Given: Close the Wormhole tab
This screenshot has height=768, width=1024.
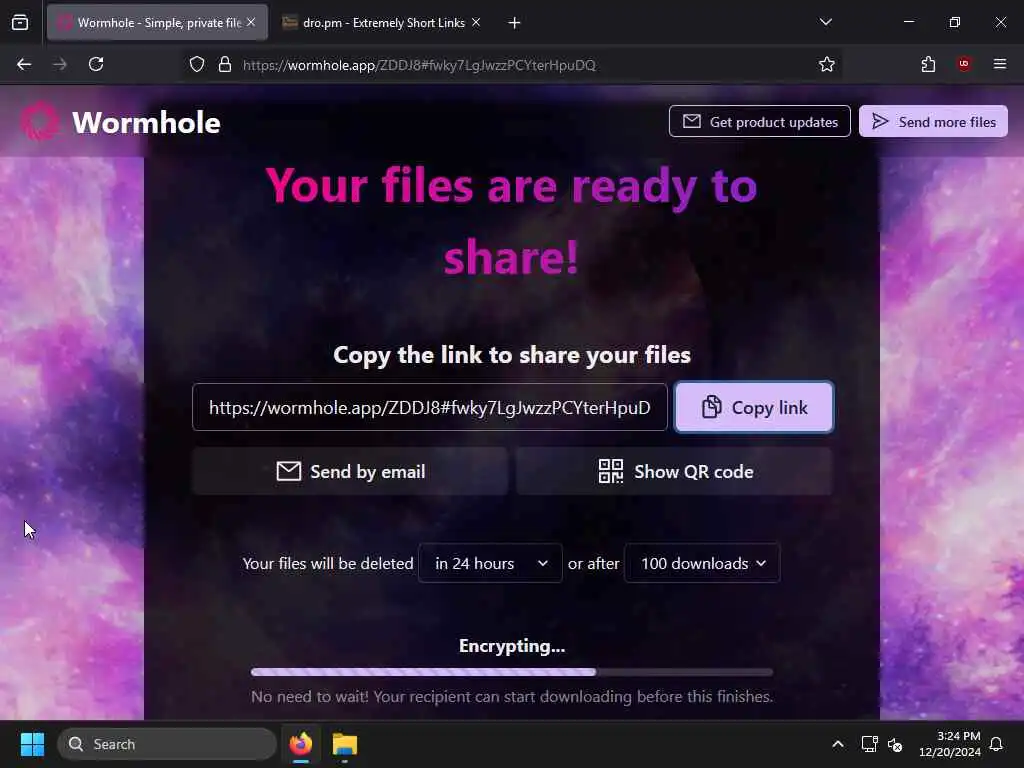Looking at the screenshot, I should 251,22.
